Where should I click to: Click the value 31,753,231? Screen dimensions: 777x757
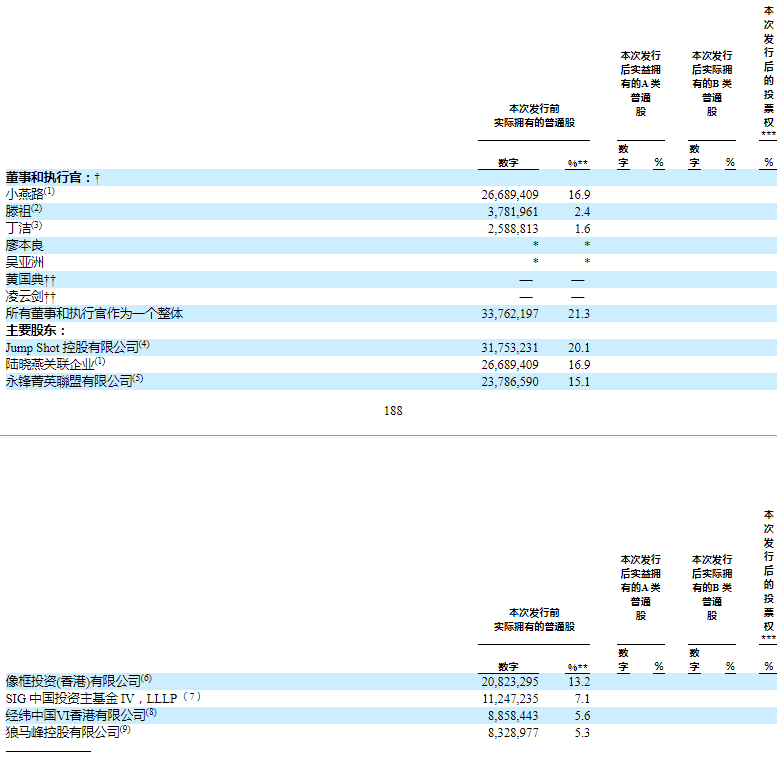[510, 348]
